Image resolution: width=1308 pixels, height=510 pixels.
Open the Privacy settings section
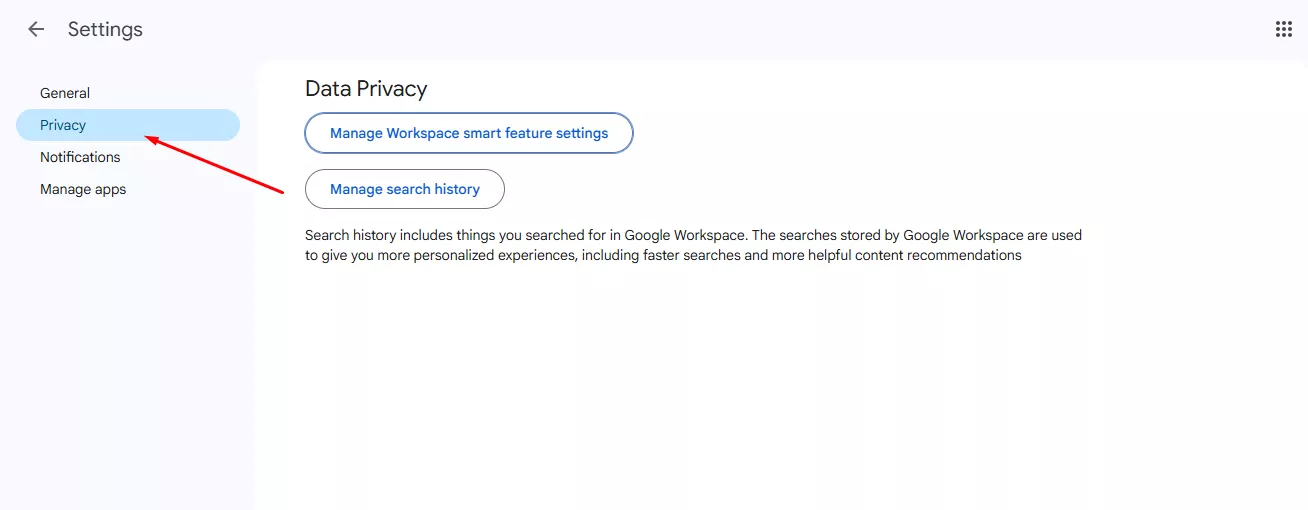tap(63, 125)
